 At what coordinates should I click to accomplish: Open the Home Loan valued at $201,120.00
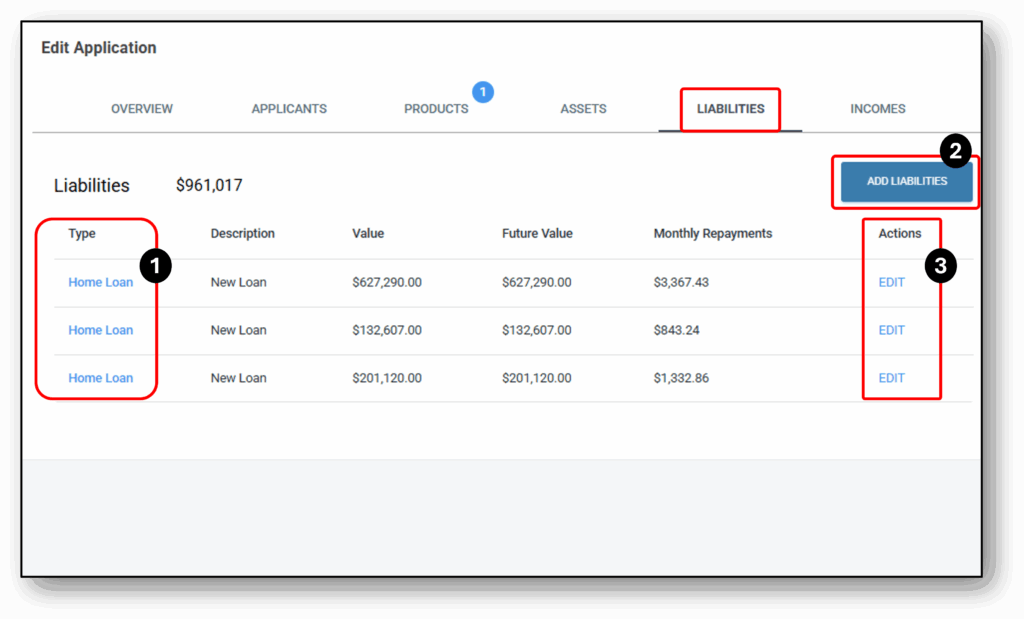(x=100, y=379)
